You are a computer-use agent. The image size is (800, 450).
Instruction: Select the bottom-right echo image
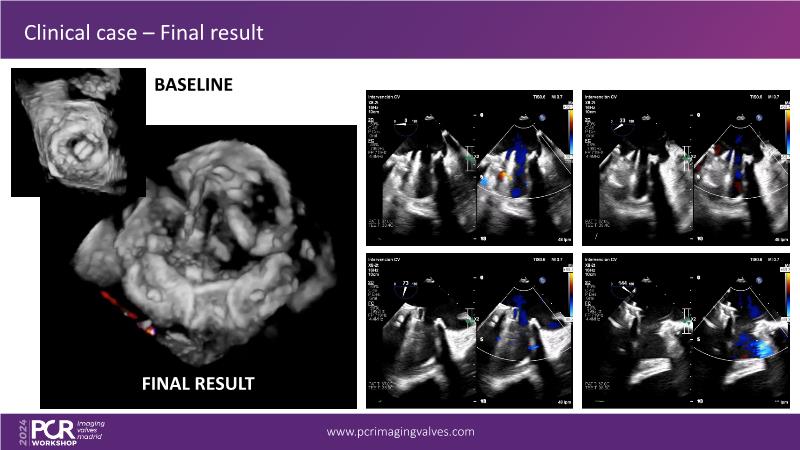click(688, 332)
